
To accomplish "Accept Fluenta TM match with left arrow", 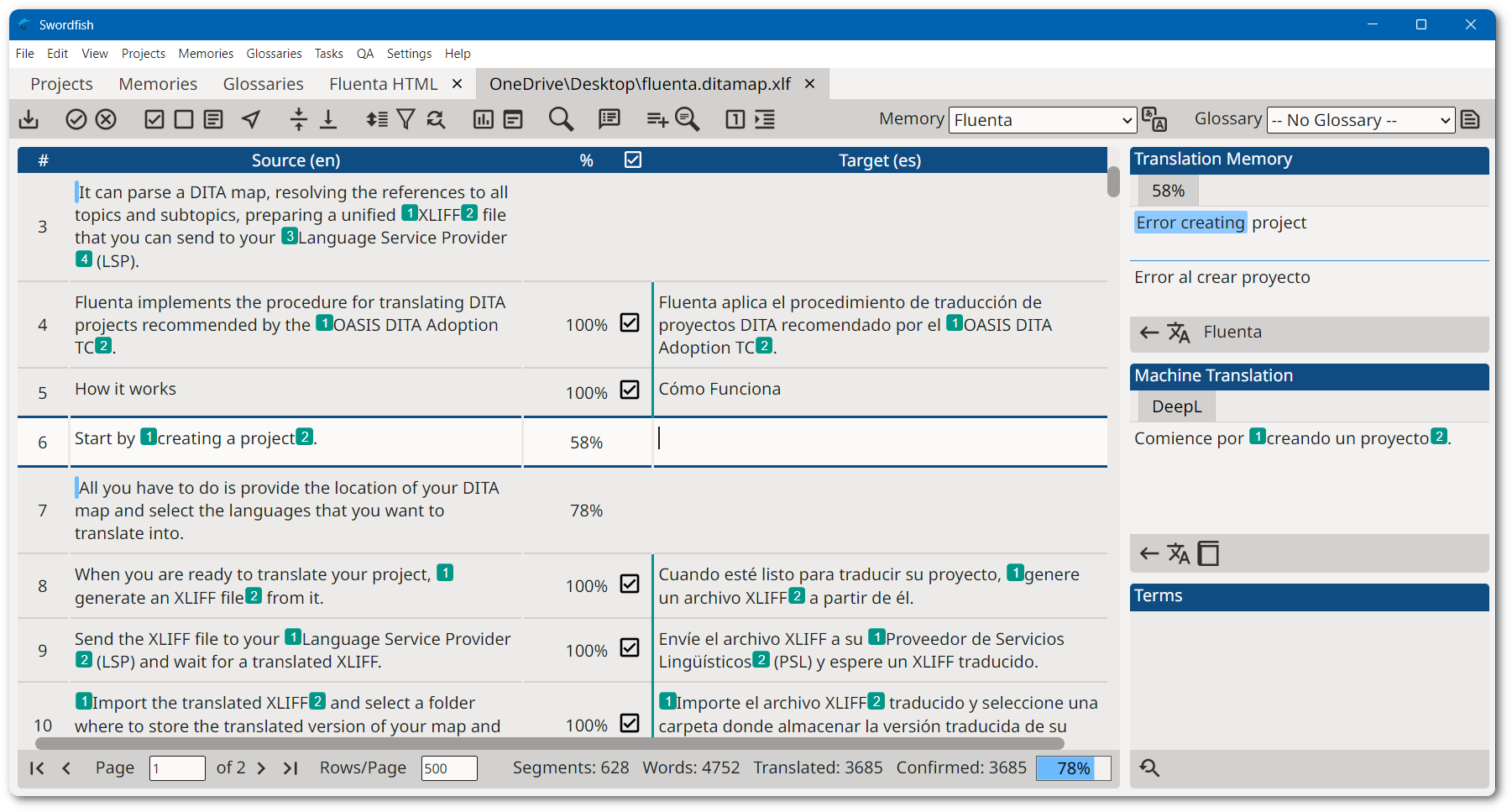I will [1149, 333].
